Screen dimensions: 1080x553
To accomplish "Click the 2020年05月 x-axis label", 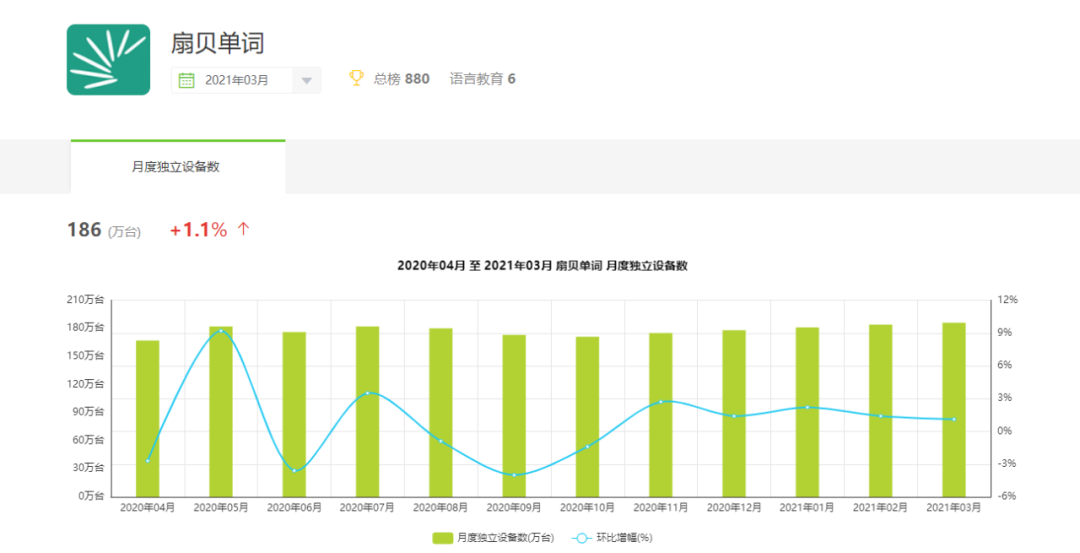I will click(x=221, y=508).
